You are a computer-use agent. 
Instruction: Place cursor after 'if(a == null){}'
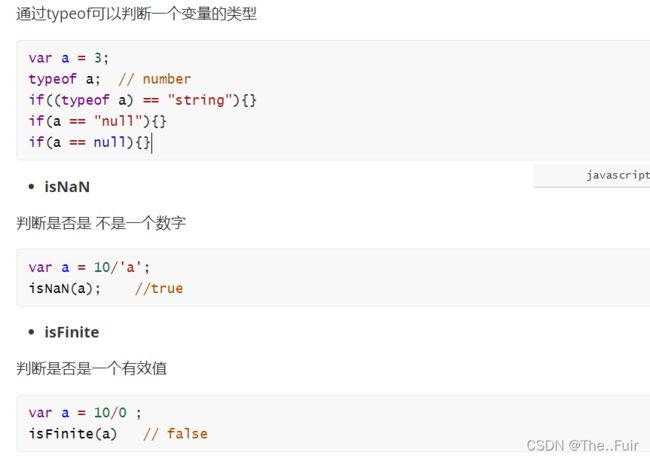point(152,143)
